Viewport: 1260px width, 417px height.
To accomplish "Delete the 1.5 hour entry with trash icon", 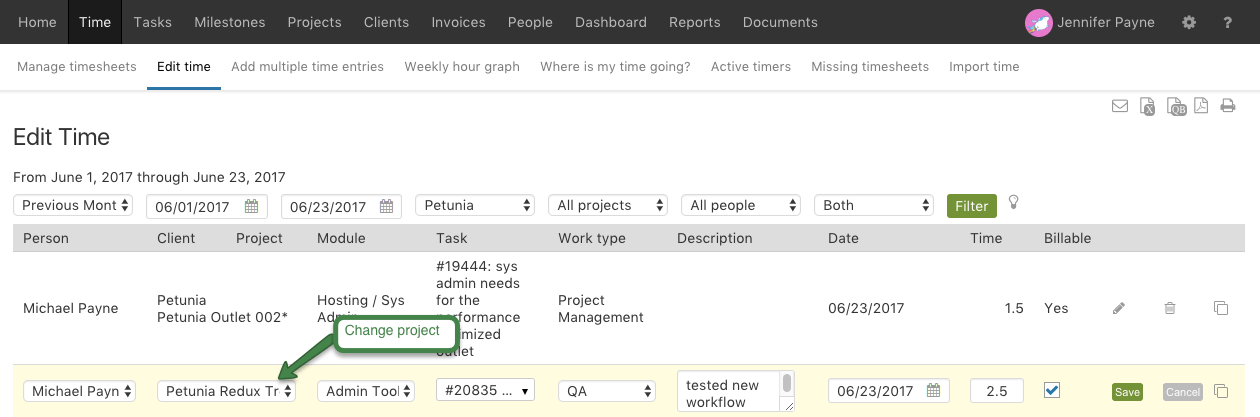I will [x=1170, y=308].
